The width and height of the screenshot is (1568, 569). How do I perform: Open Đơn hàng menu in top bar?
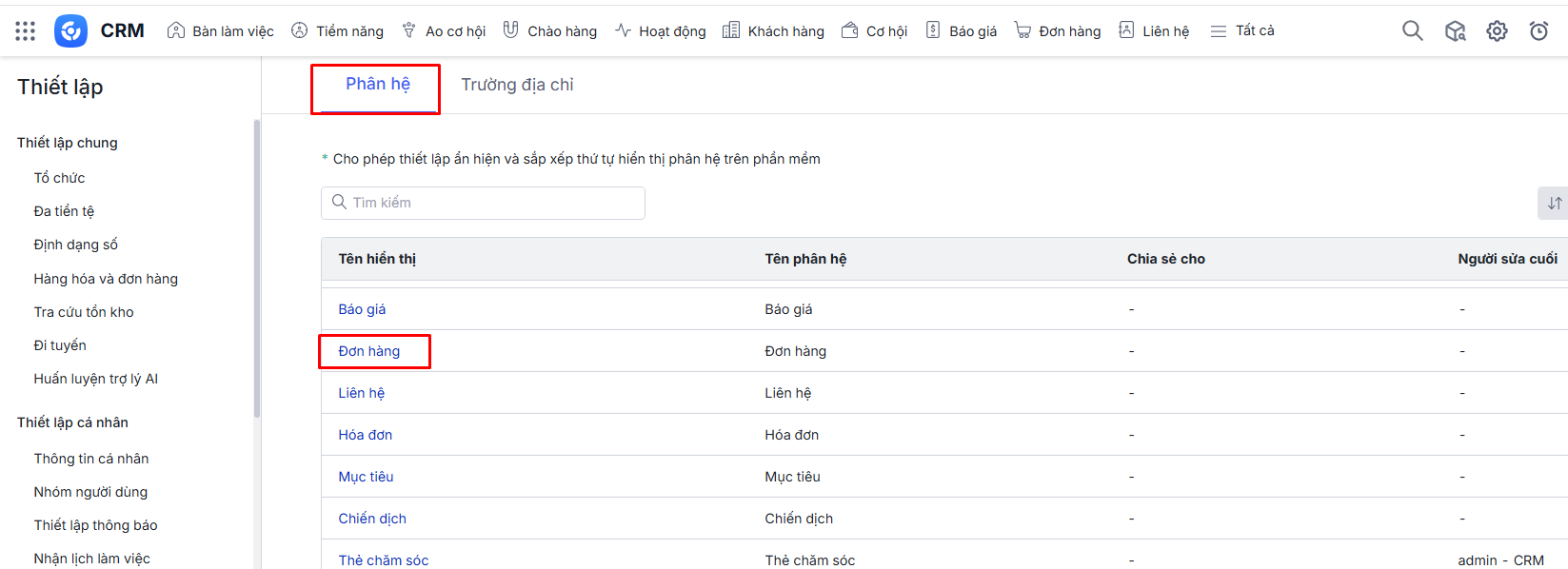tap(1058, 31)
